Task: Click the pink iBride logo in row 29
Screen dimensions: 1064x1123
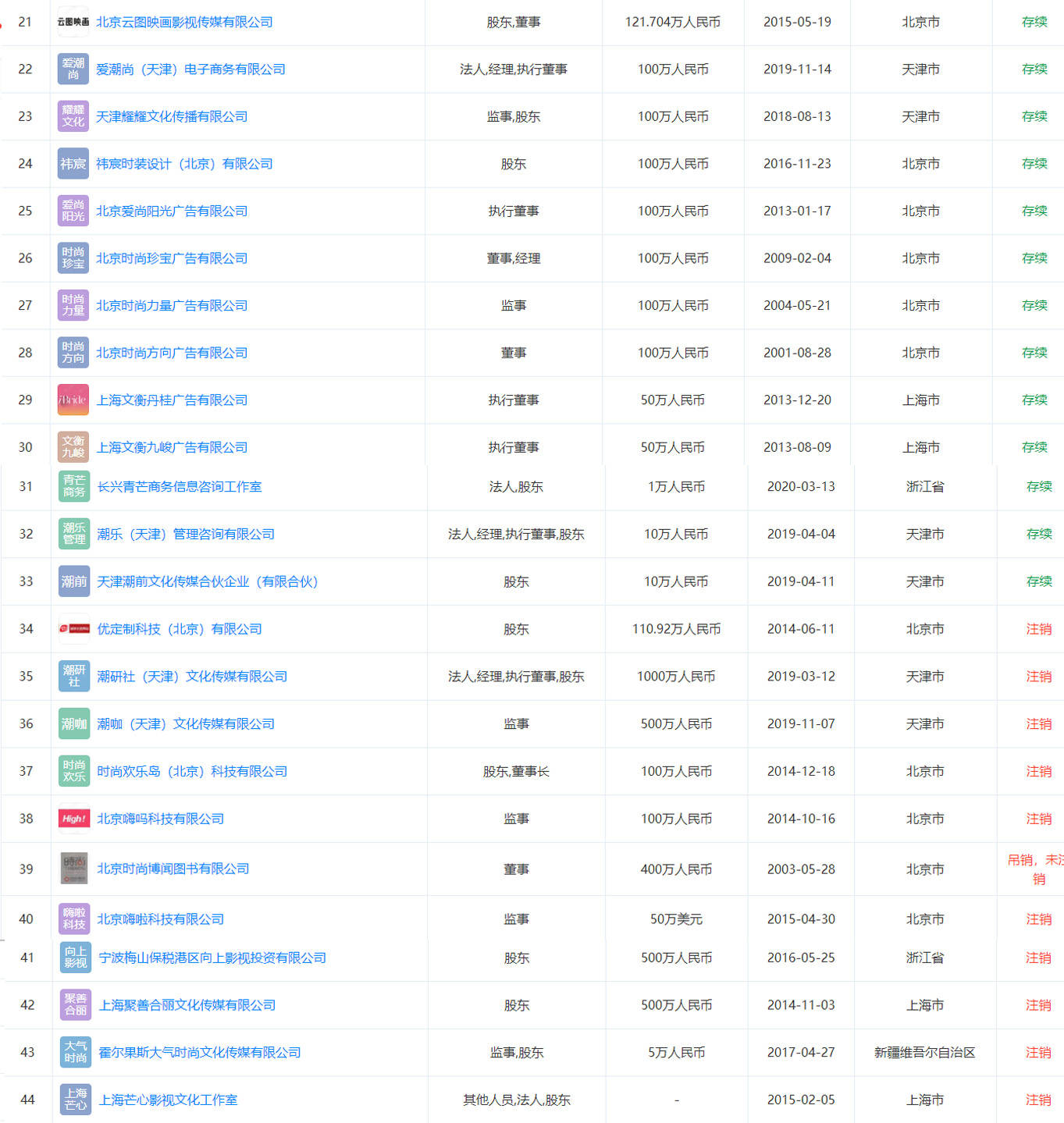Action: (73, 400)
